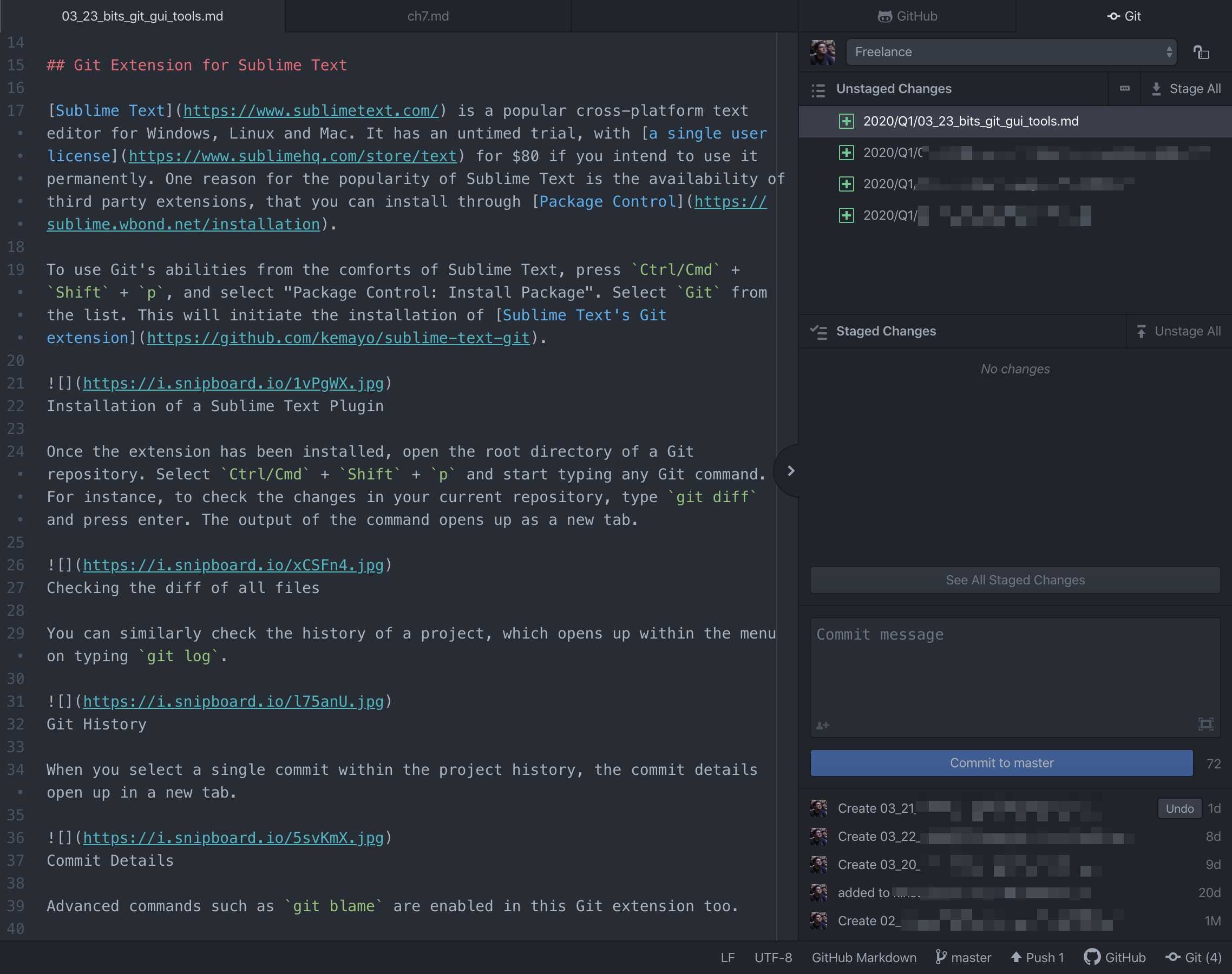Screen dimensions: 1232x974
Task: Open the Freelance project dropdown
Action: point(1011,52)
